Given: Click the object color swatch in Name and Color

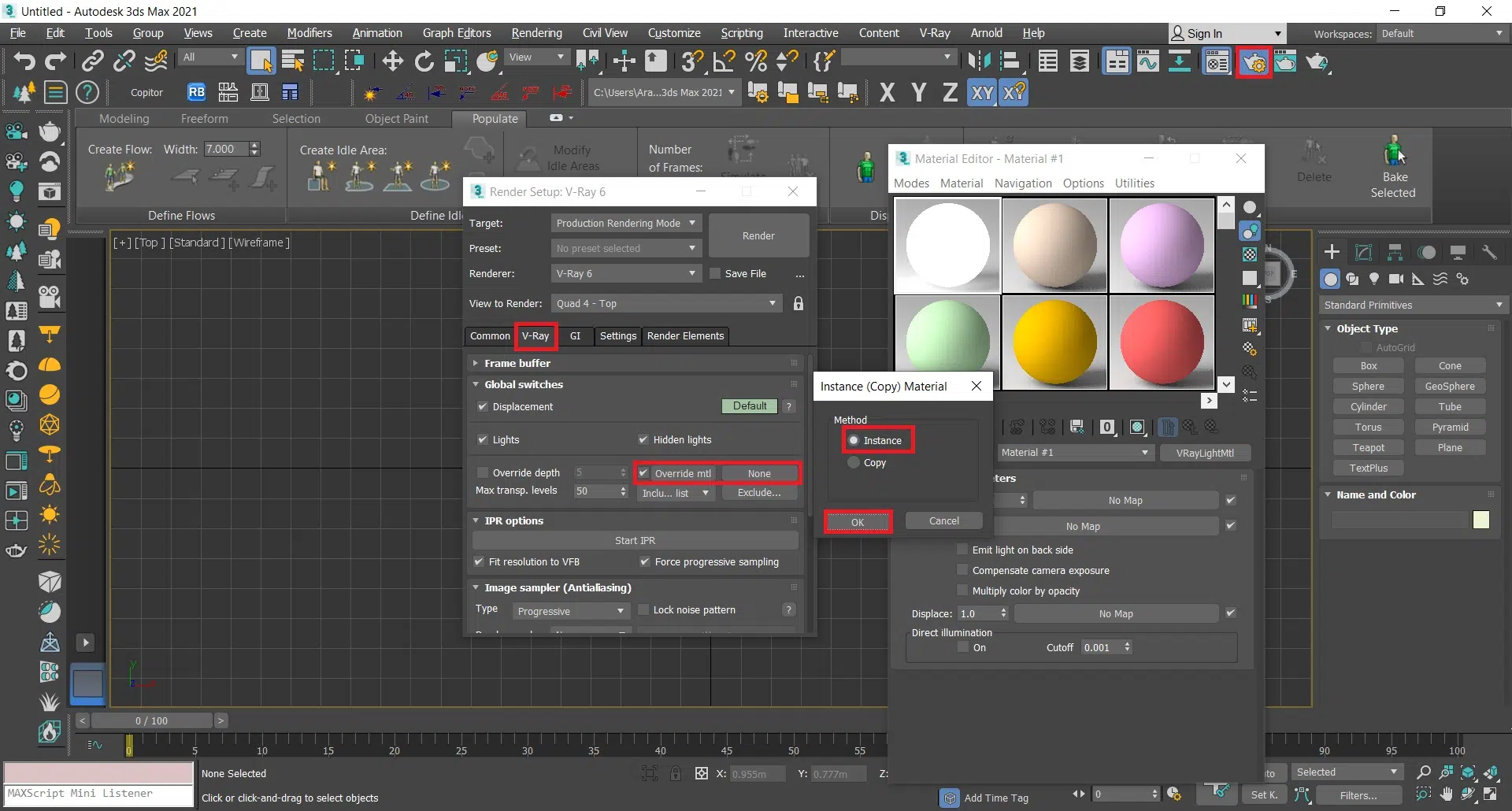Looking at the screenshot, I should pos(1480,520).
